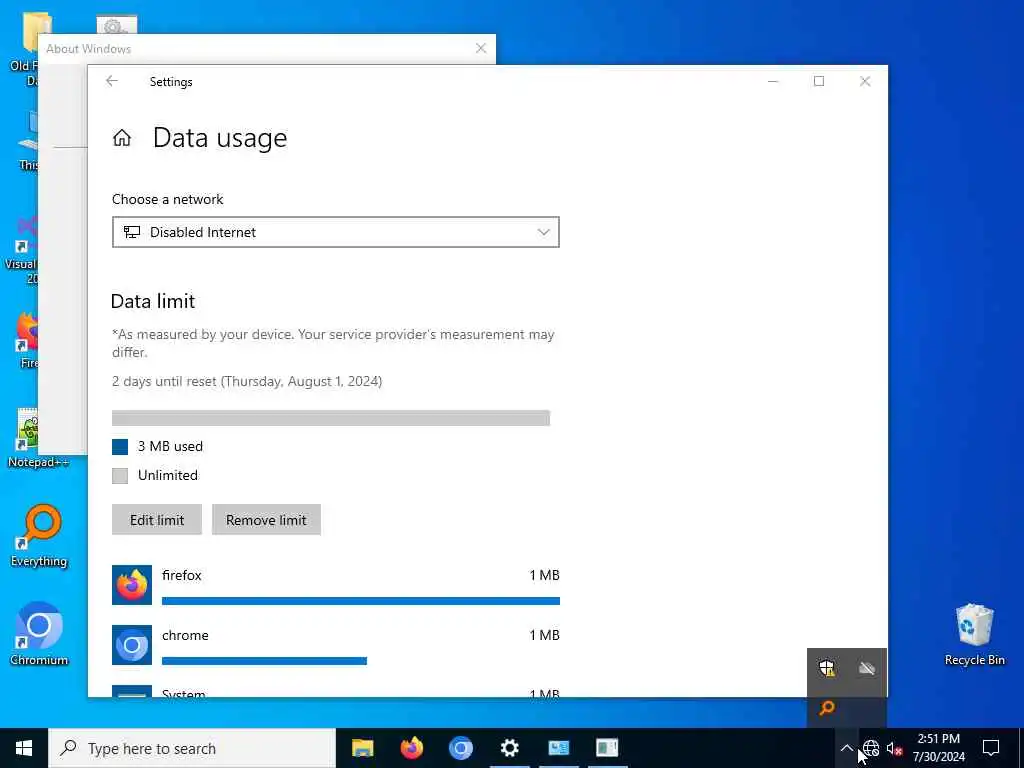Open the taskbar clock showing 2:51 PM
Image resolution: width=1024 pixels, height=768 pixels.
pyautogui.click(x=938, y=748)
